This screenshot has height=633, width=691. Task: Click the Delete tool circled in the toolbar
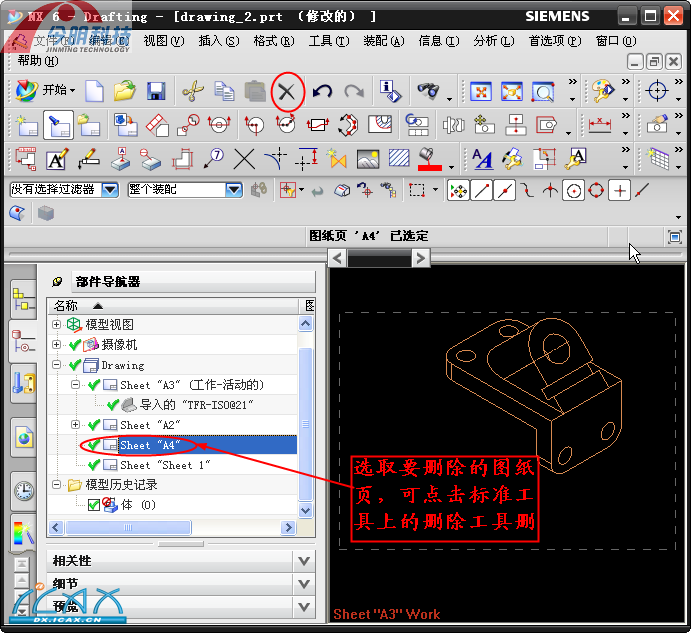(x=287, y=92)
